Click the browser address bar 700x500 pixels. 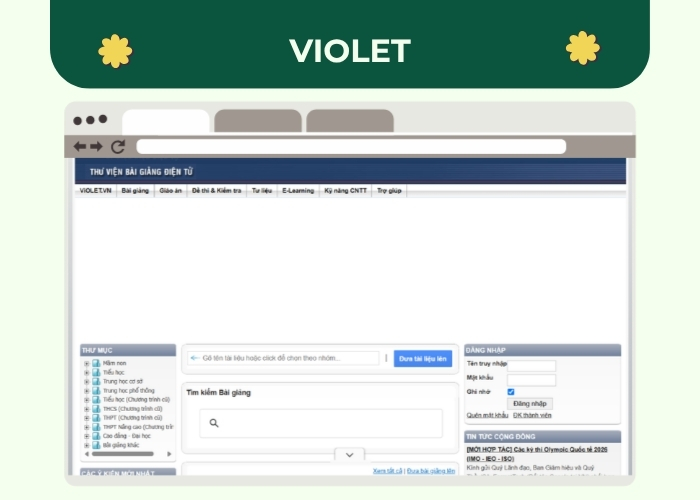coord(351,146)
